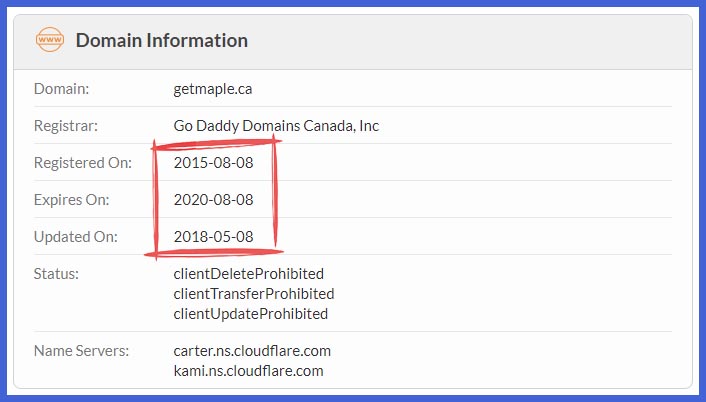Click the clientUpdateProhibited status
Screen dimensions: 706x402
250,314
